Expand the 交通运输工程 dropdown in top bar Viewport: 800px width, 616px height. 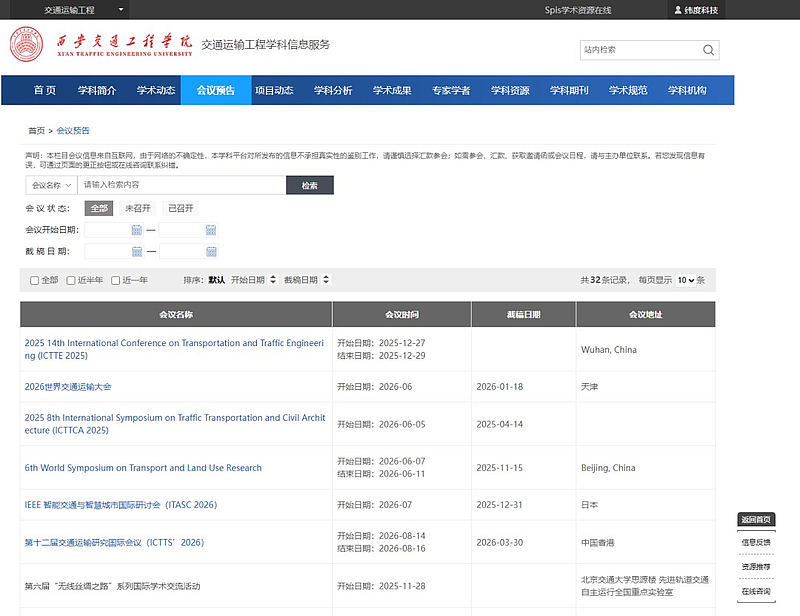(121, 10)
